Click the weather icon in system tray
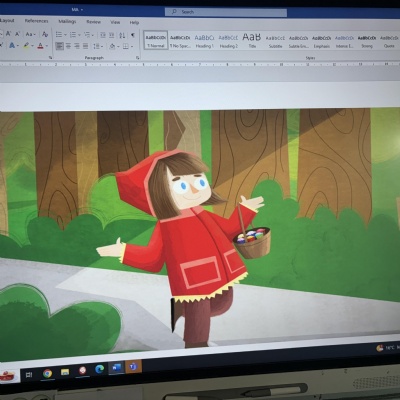Image resolution: width=400 pixels, height=400 pixels. pyautogui.click(x=380, y=348)
